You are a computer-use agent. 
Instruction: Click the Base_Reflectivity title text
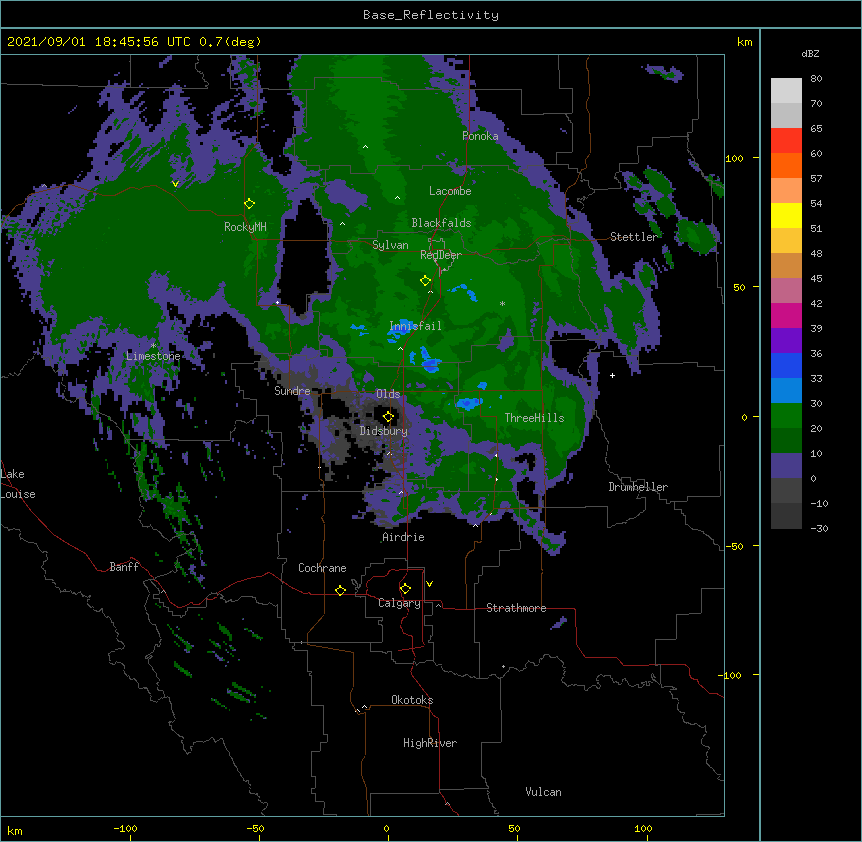431,15
